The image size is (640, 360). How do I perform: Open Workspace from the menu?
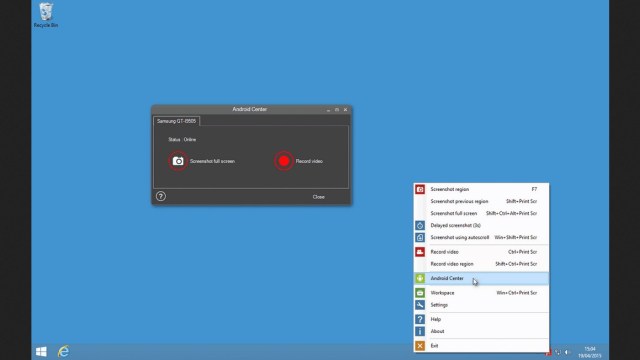point(481,293)
